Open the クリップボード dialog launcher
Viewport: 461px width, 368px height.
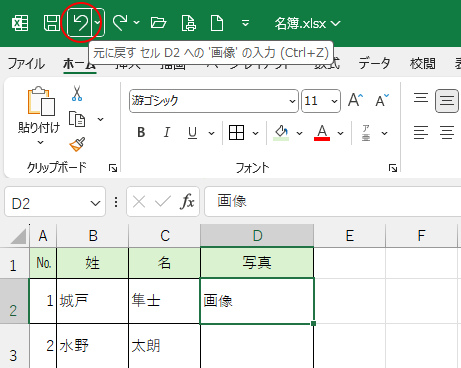[x=113, y=168]
